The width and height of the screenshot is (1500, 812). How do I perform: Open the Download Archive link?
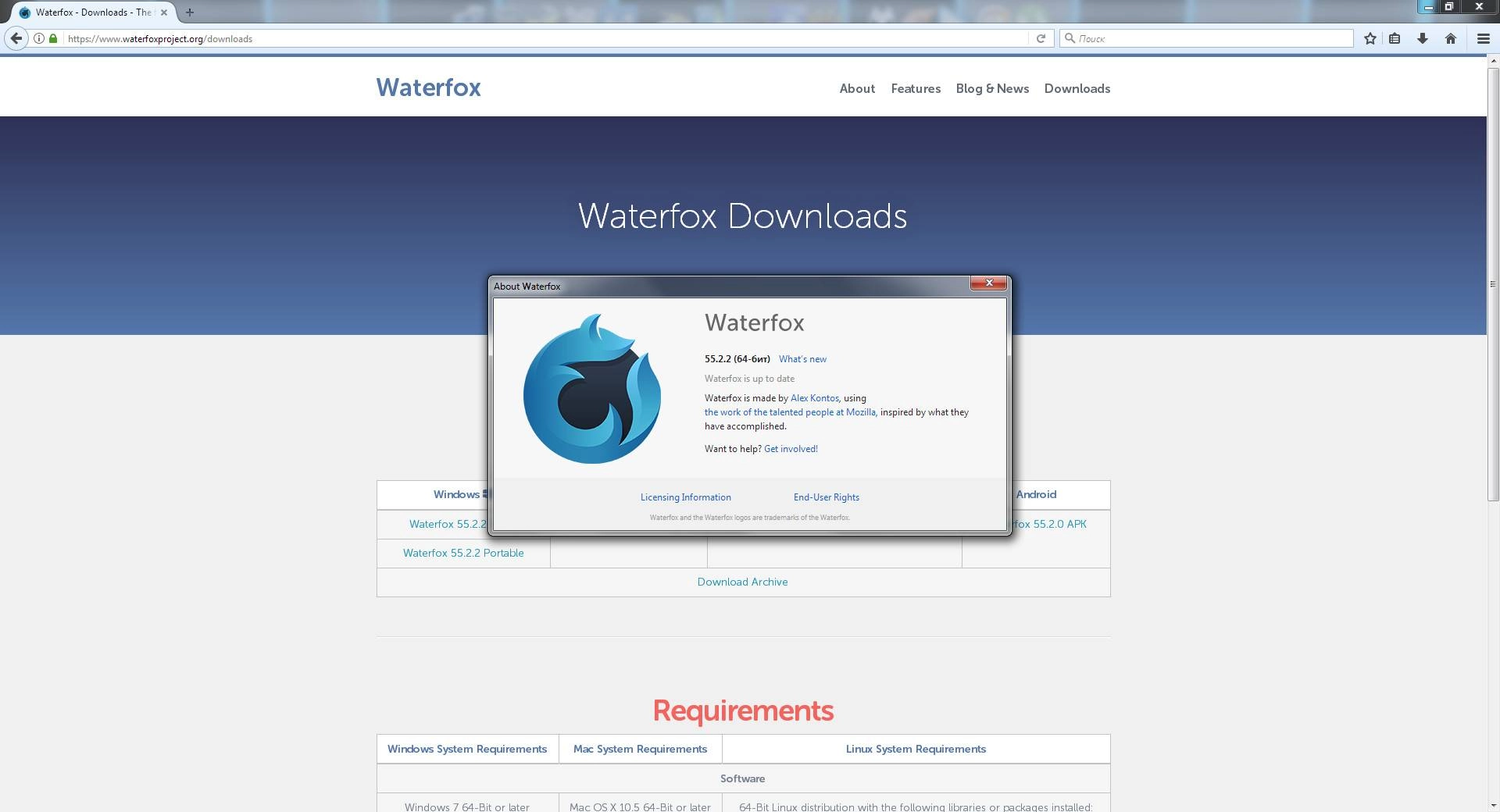coord(742,582)
